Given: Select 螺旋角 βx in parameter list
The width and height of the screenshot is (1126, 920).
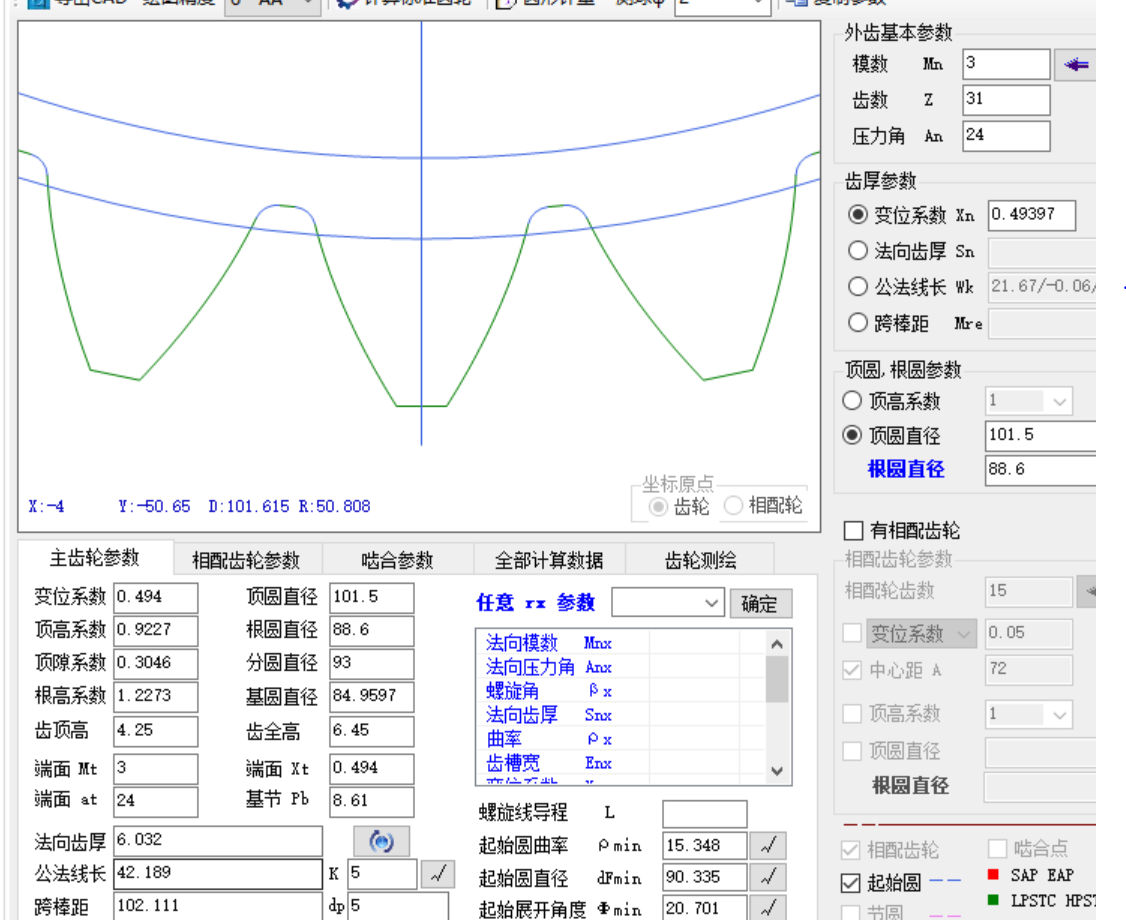Looking at the screenshot, I should tap(549, 691).
